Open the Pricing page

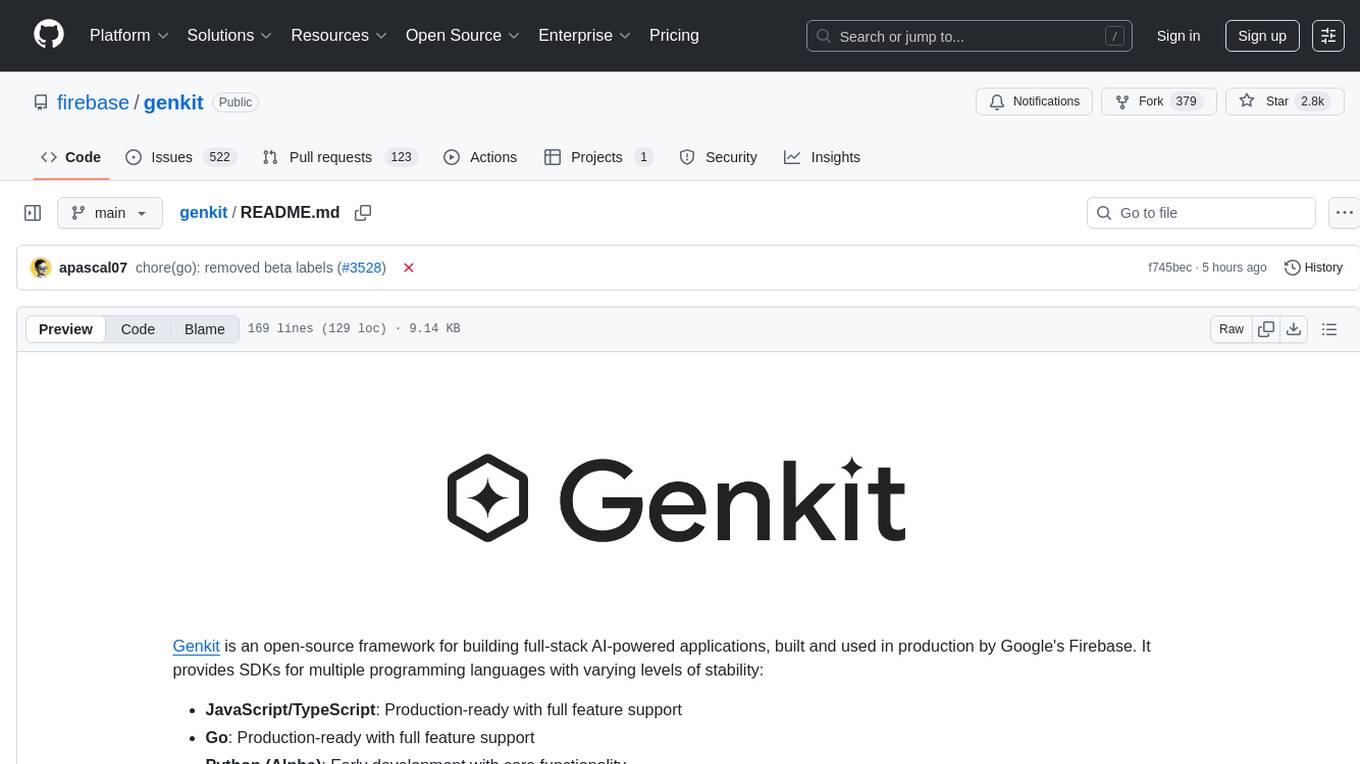point(674,35)
